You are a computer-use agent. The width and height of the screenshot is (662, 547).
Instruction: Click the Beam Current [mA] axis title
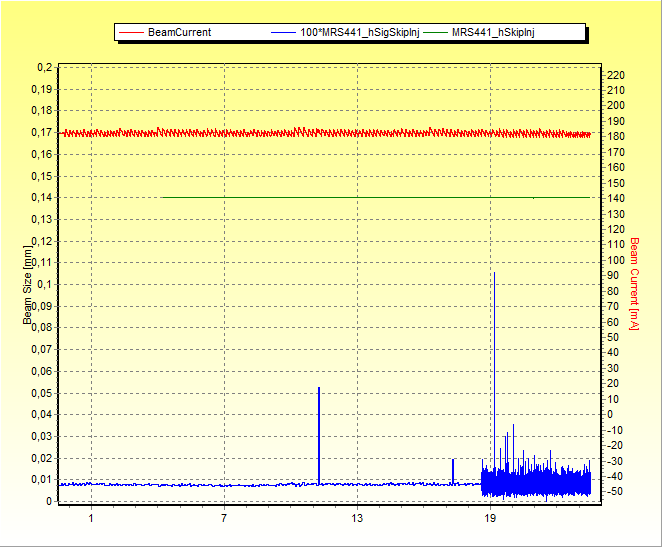[633, 283]
